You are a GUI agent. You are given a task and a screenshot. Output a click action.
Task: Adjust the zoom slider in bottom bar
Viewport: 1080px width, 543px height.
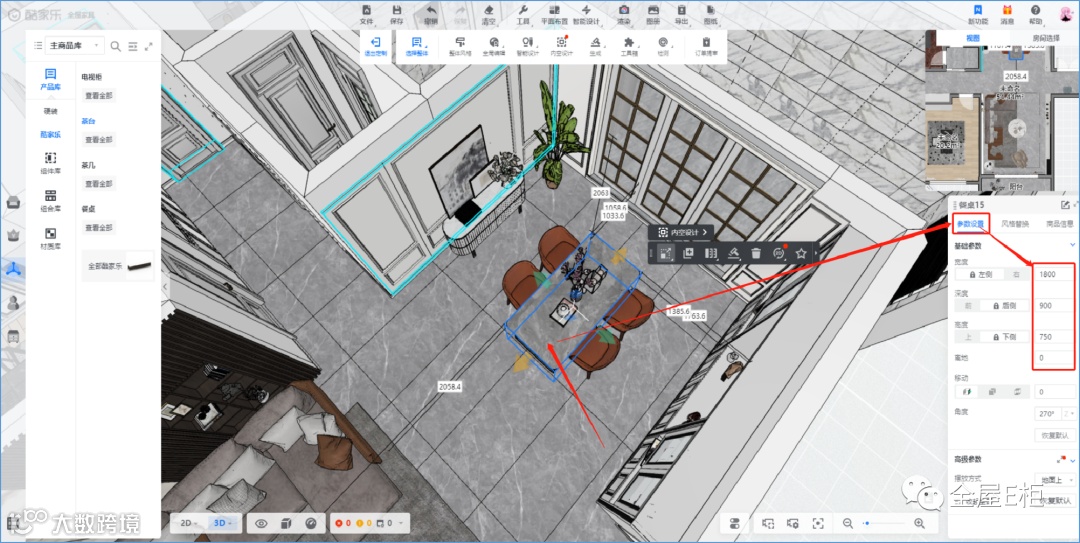884,524
